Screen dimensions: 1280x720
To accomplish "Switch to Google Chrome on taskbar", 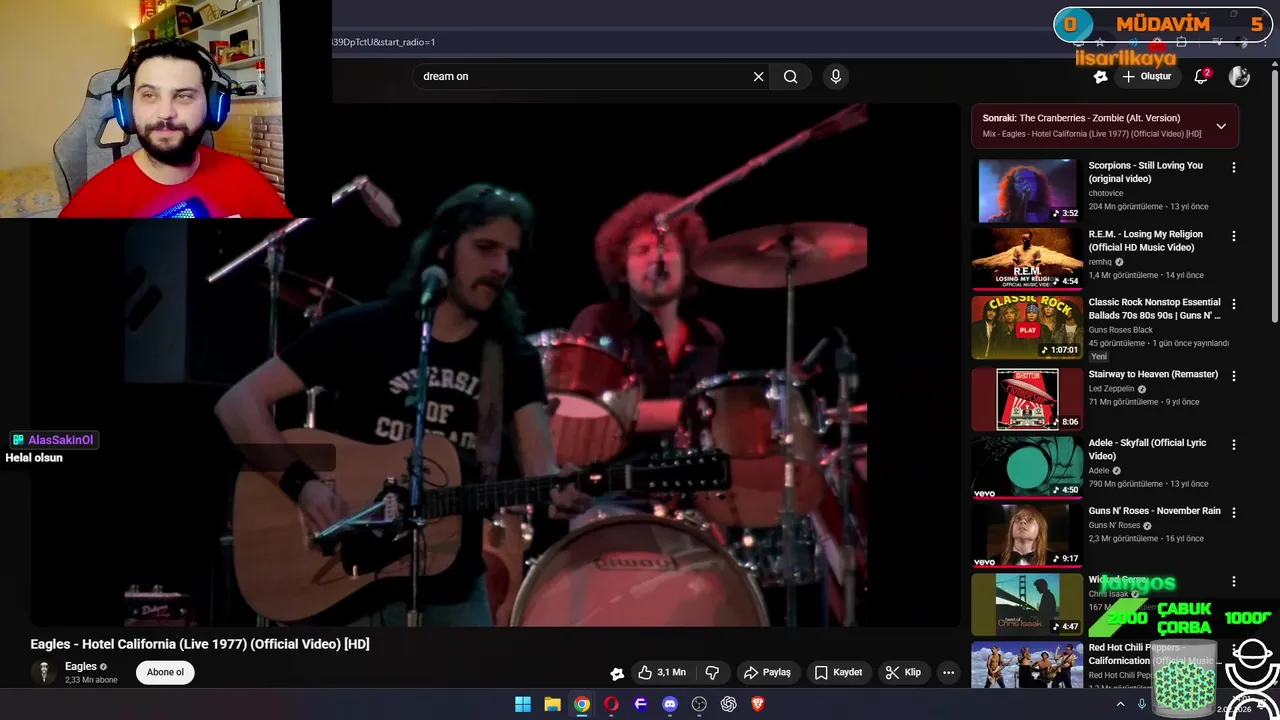I will [x=582, y=704].
